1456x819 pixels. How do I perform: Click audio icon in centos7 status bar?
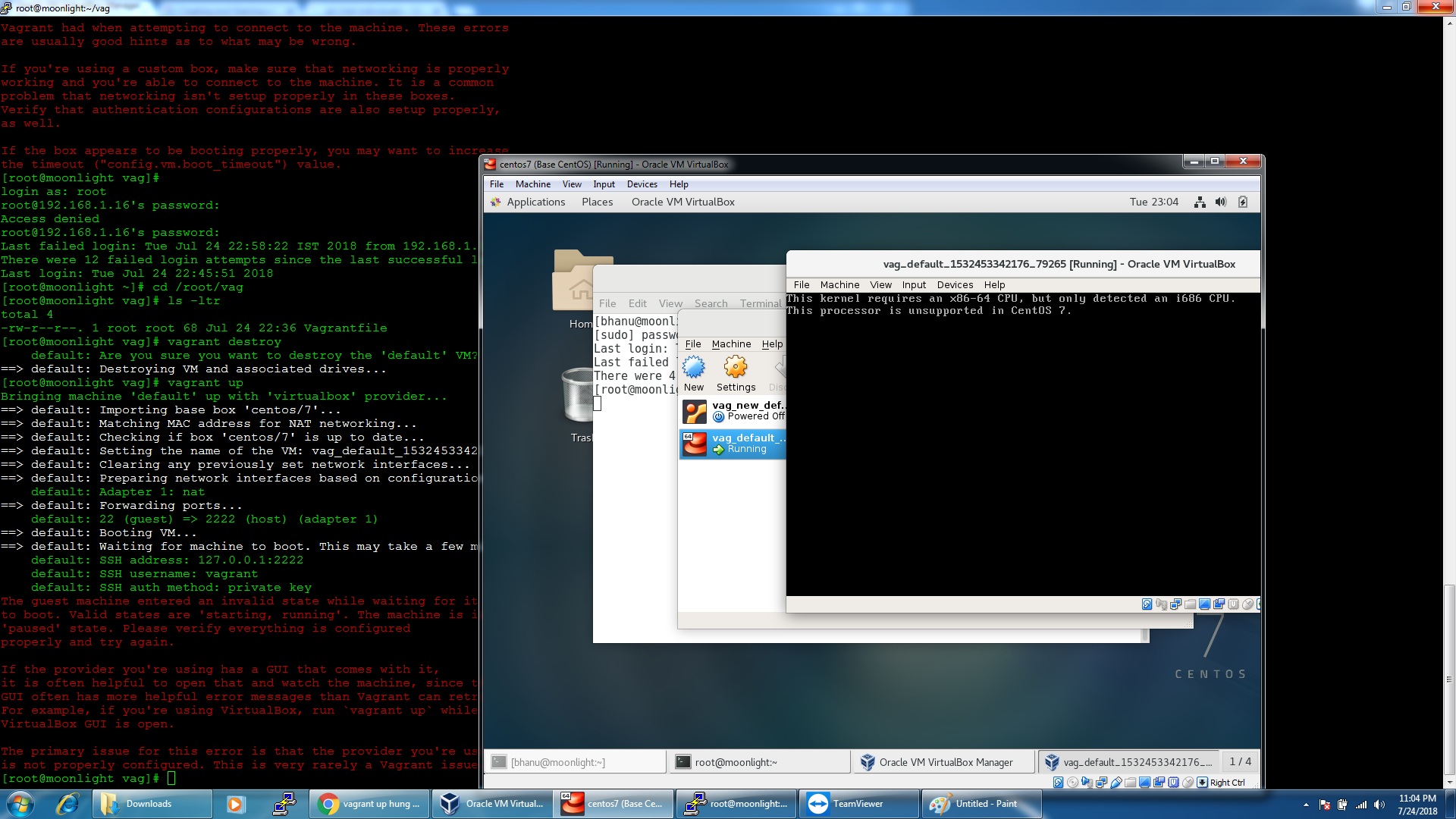(1087, 783)
